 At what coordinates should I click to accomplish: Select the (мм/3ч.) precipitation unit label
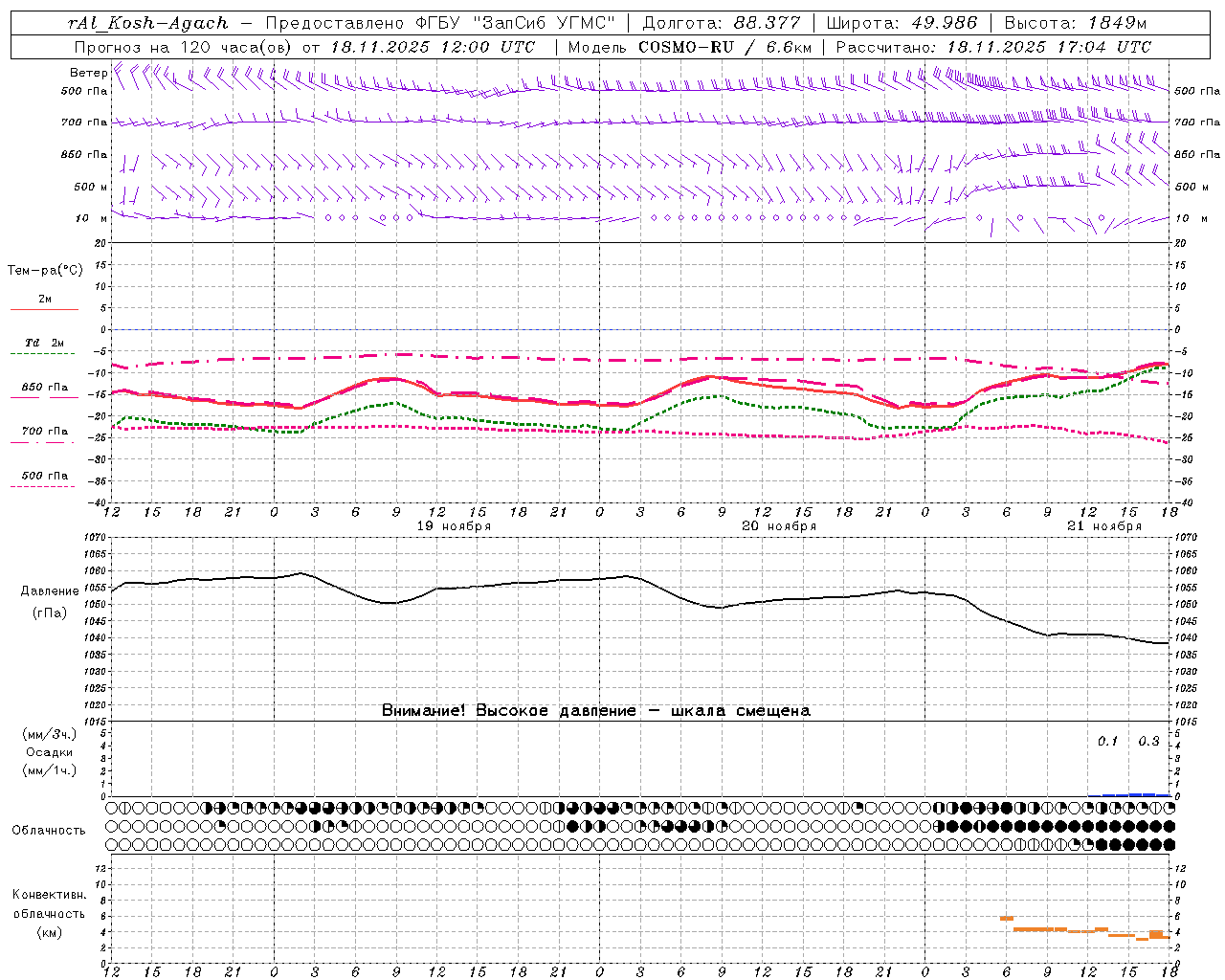coord(50,735)
